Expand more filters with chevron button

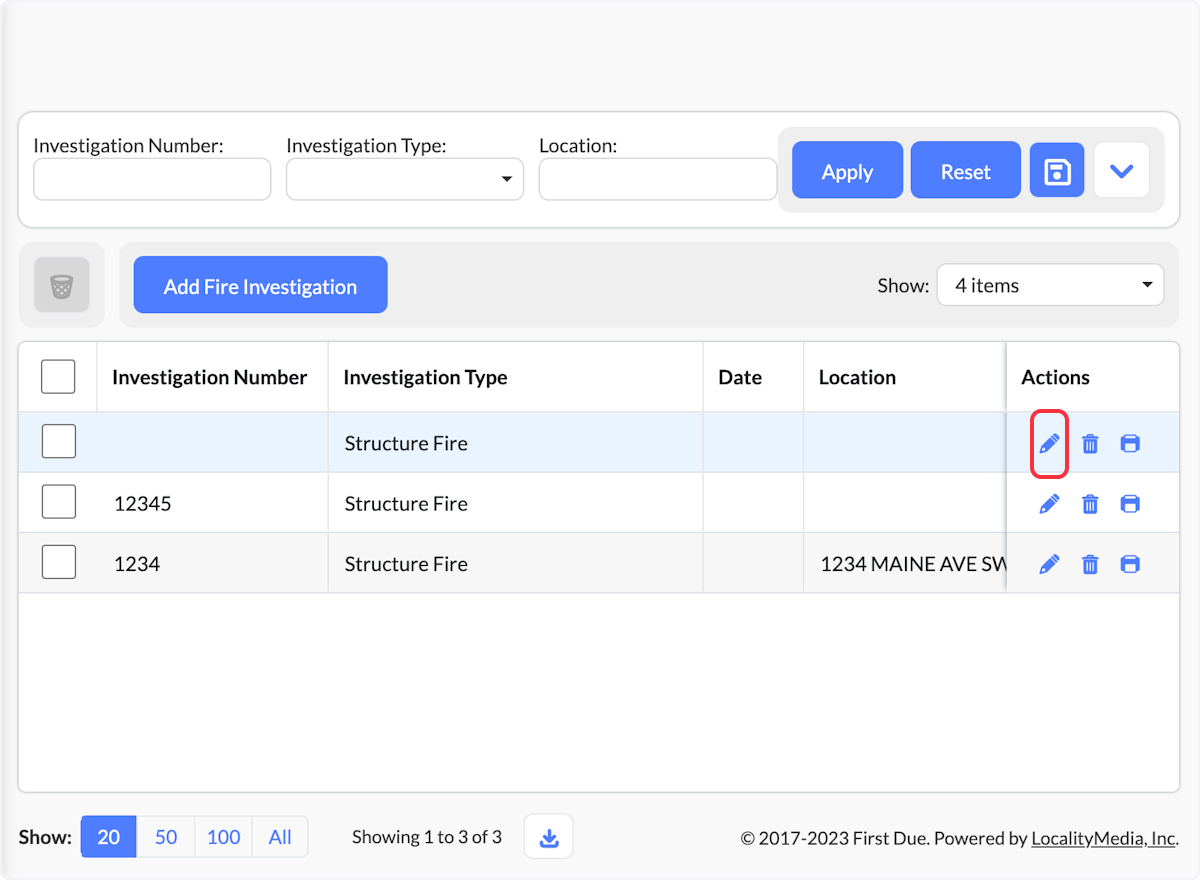[1121, 171]
